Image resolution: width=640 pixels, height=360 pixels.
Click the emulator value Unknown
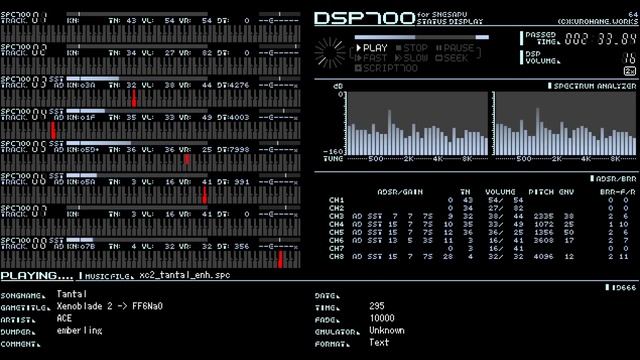tap(387, 330)
